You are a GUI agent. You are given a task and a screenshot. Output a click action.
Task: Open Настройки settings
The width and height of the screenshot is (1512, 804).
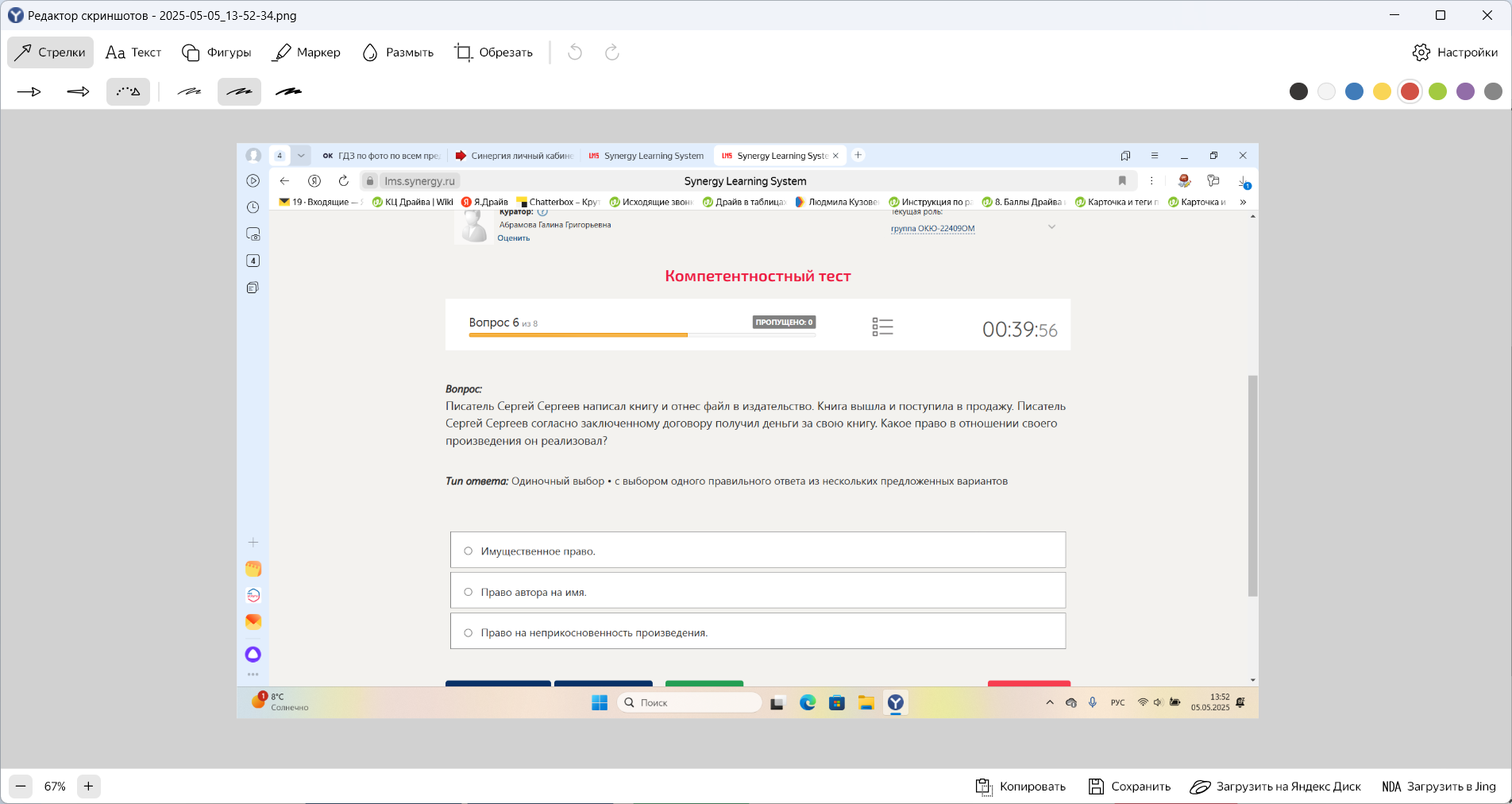point(1455,52)
